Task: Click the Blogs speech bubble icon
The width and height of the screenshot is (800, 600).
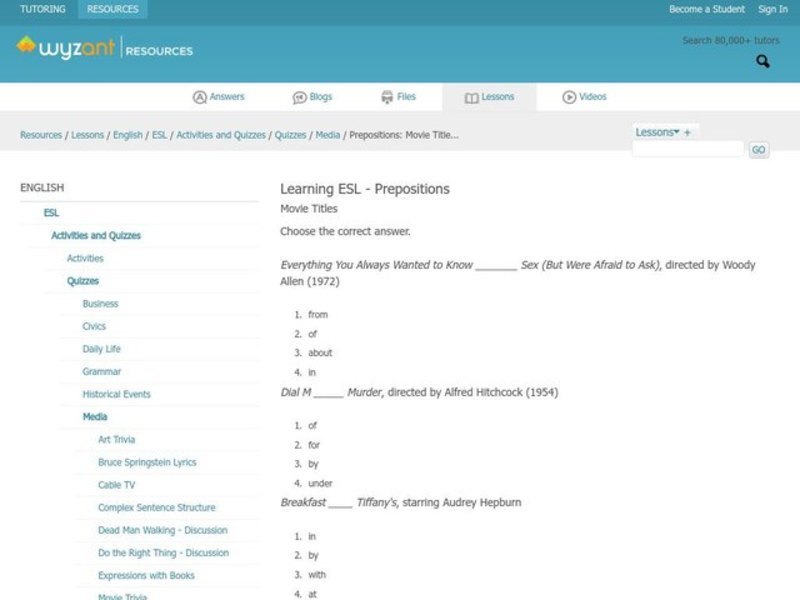Action: pos(299,97)
